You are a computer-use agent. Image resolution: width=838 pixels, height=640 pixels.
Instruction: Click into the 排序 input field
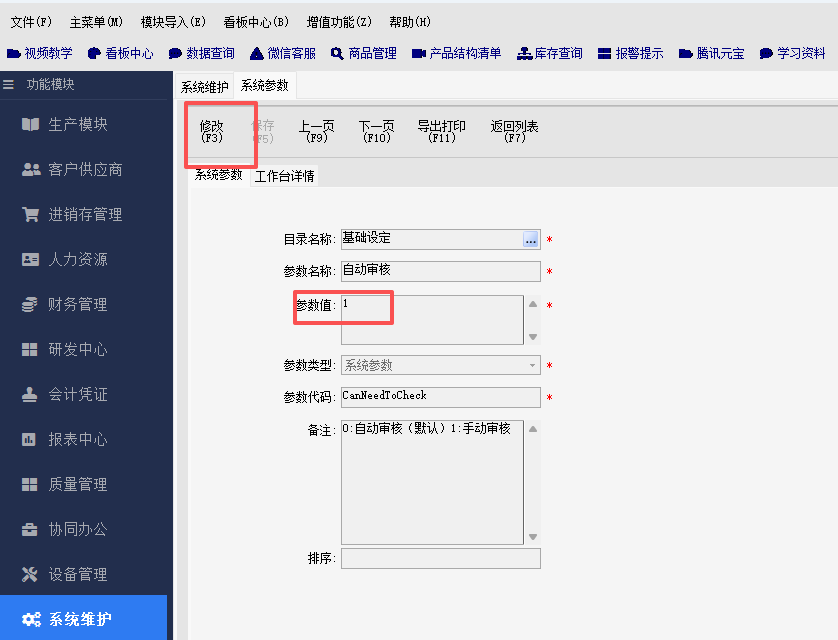pyautogui.click(x=440, y=558)
